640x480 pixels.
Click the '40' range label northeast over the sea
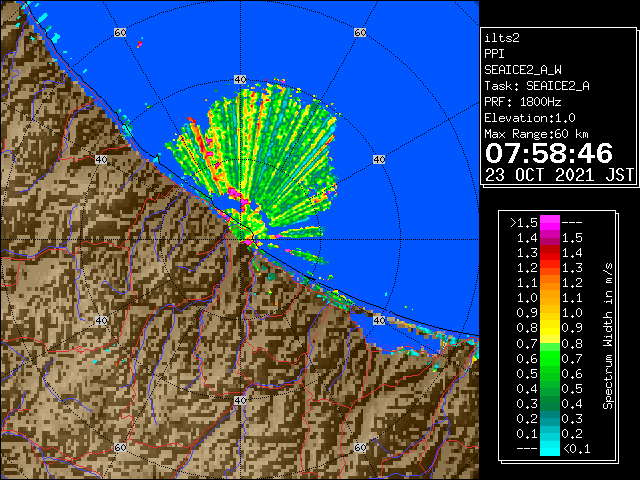click(x=379, y=160)
